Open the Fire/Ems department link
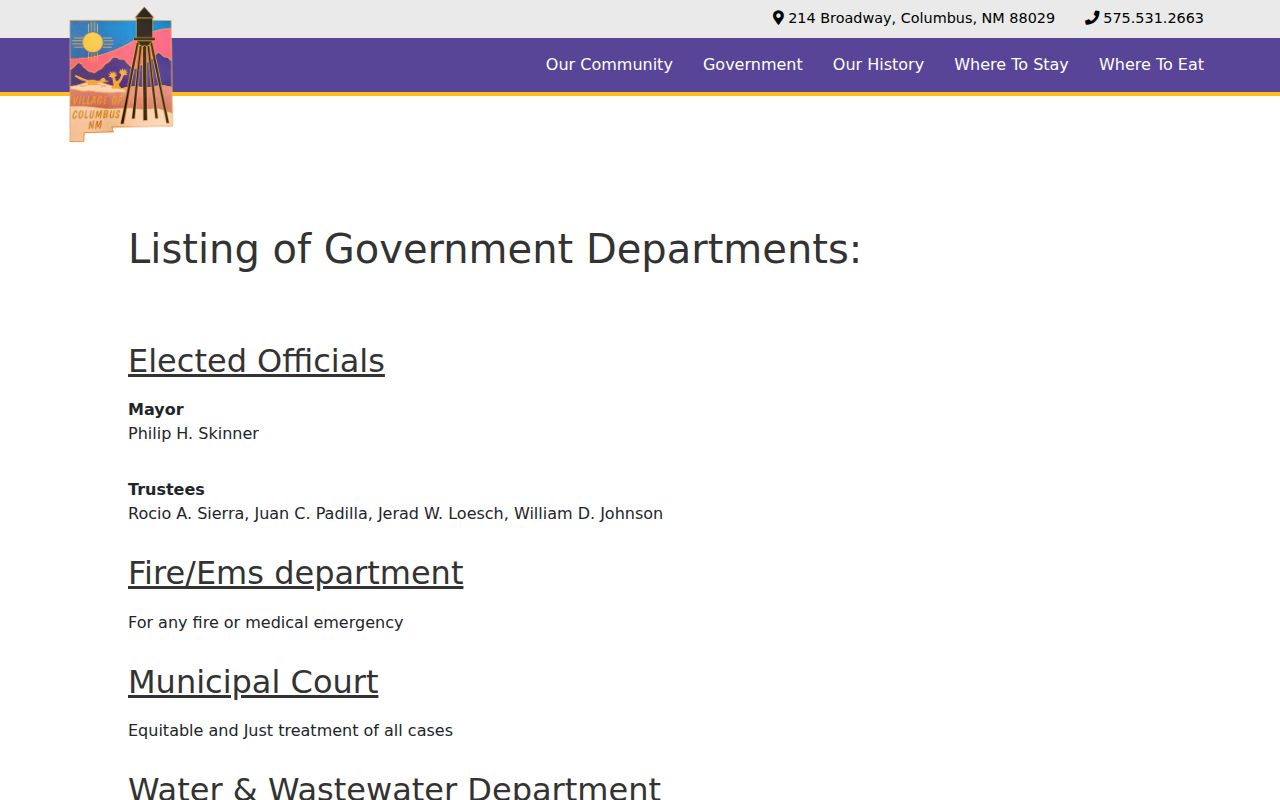1280x800 pixels. (296, 573)
